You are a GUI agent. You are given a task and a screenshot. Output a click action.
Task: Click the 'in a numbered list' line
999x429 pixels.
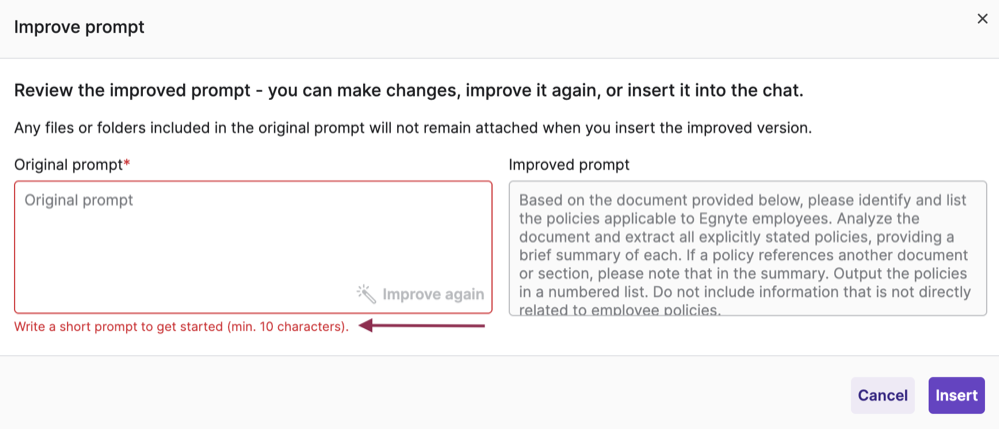click(745, 292)
